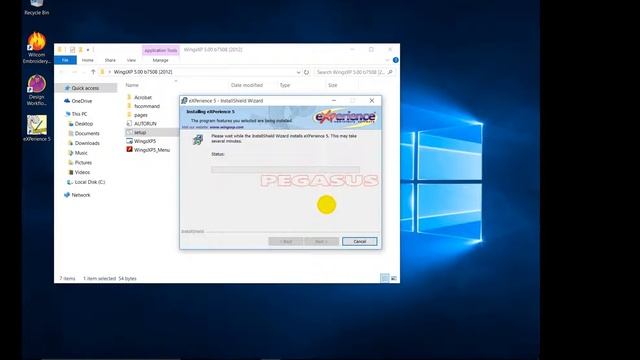The width and height of the screenshot is (640, 360).
Task: Click the new folder icon in quick access toolbar
Action: (80, 50)
